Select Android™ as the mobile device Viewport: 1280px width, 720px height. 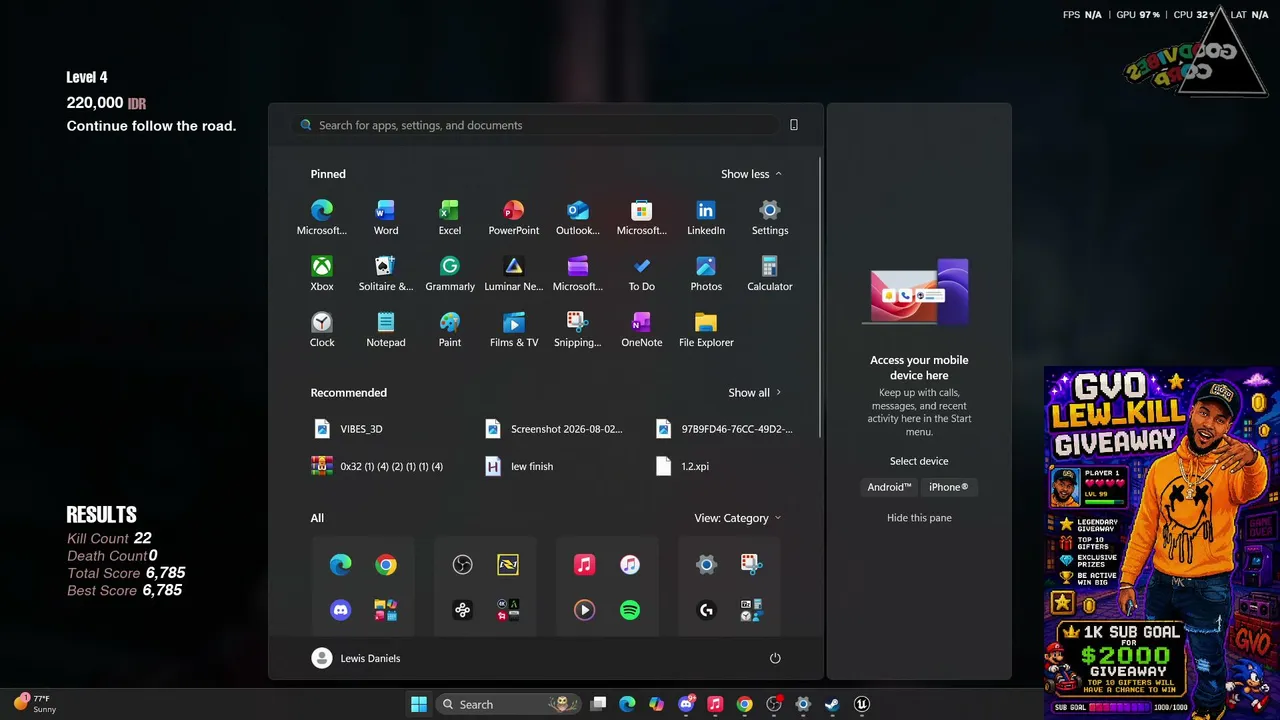tap(889, 487)
